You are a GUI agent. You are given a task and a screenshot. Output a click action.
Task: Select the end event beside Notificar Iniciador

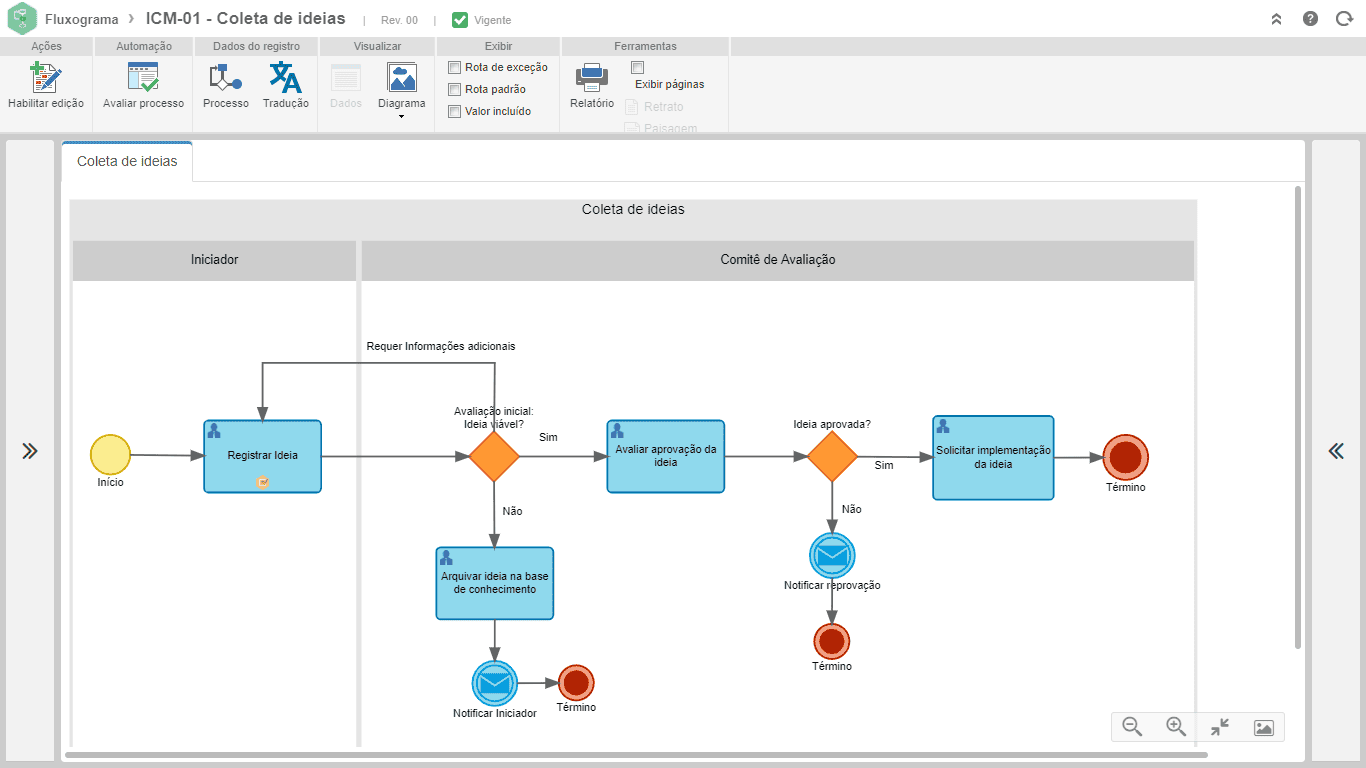[x=576, y=683]
